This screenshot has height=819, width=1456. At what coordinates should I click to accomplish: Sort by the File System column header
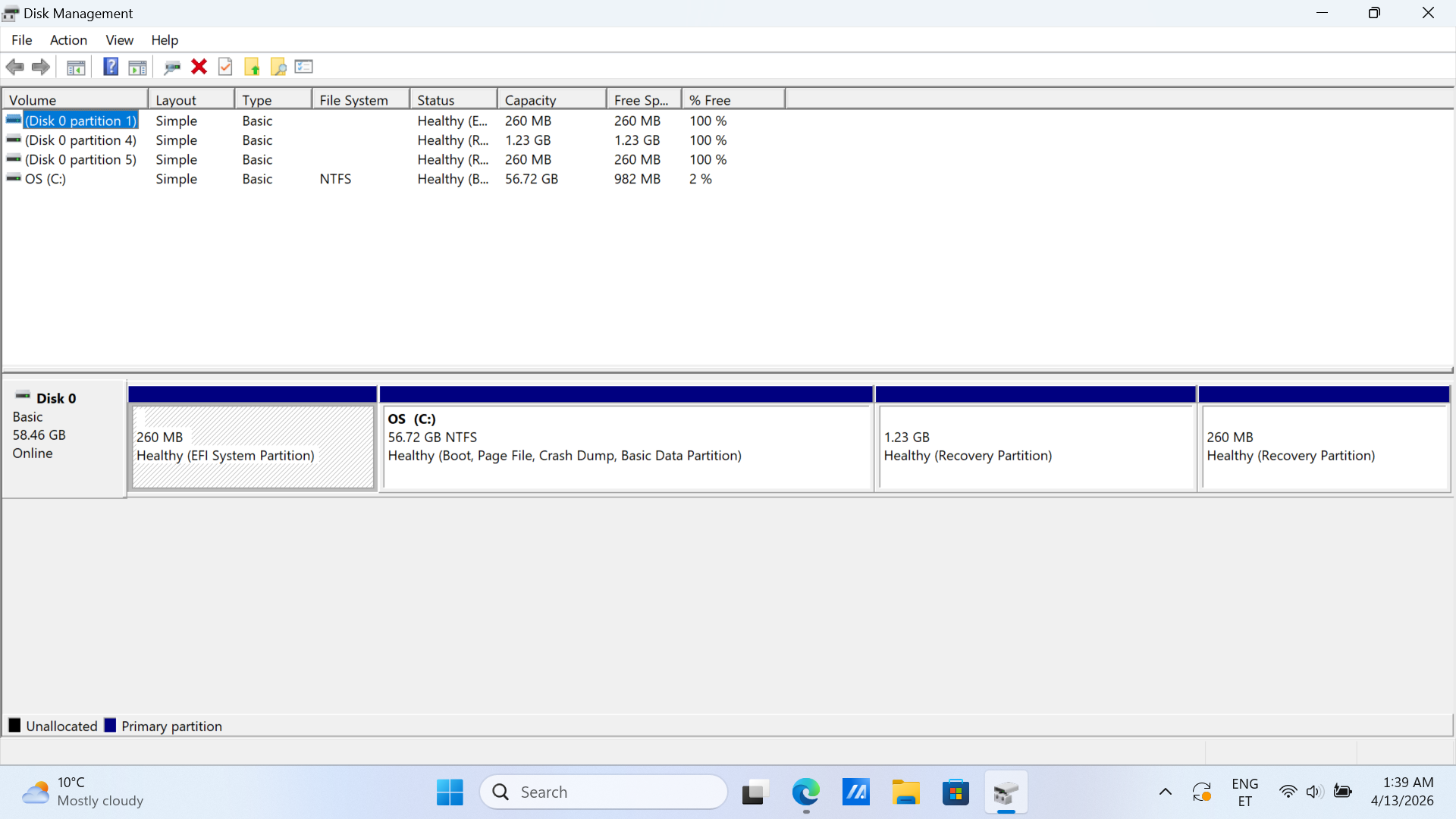pyautogui.click(x=361, y=100)
